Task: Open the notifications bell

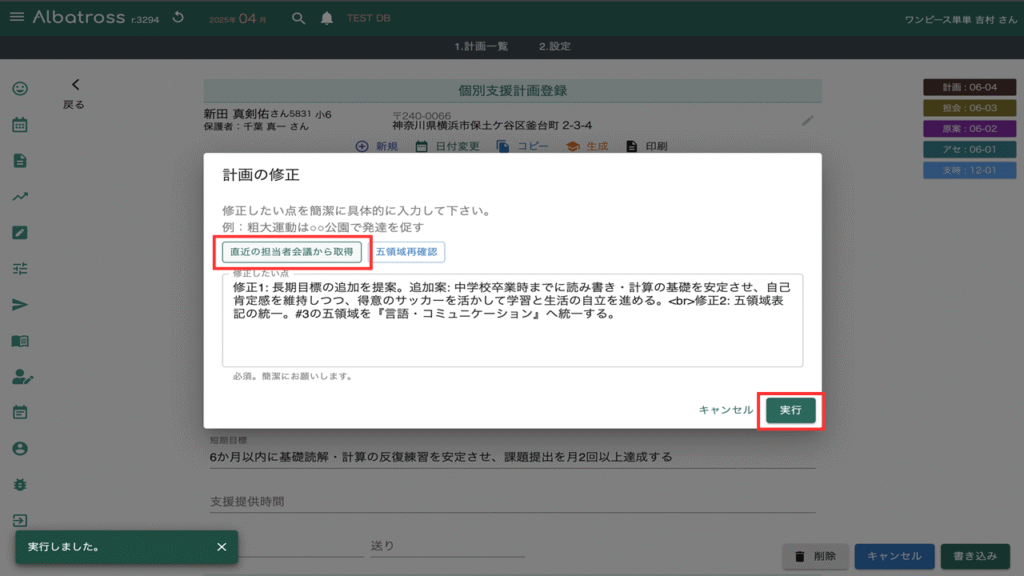Action: pos(327,18)
